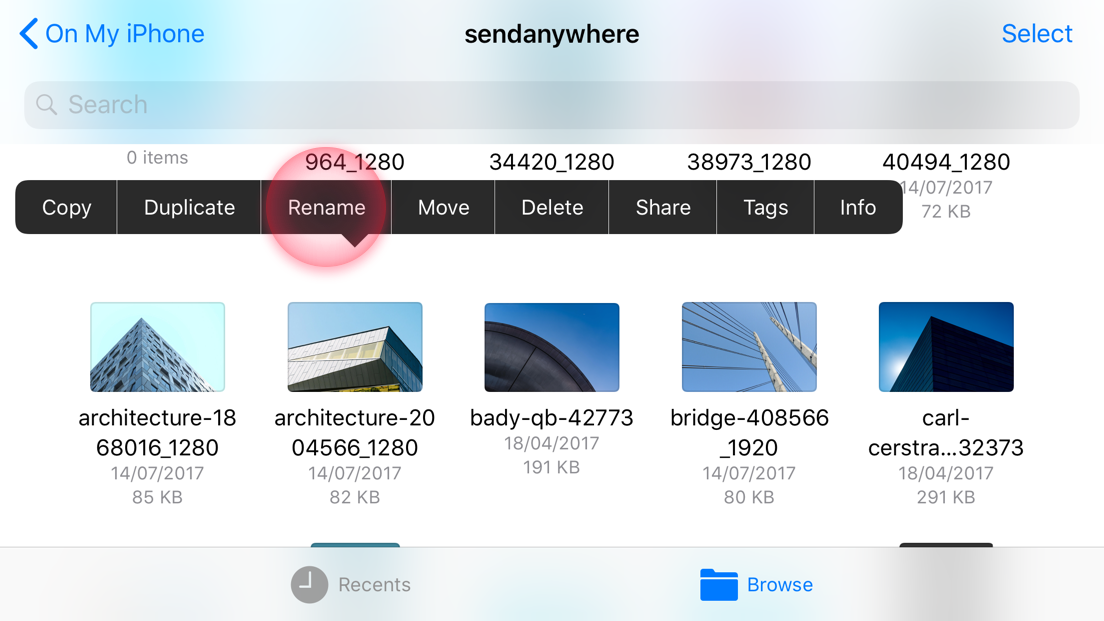Click the carl-cerstra...32373 file name
Screen dimensions: 1104x621
pyautogui.click(x=946, y=432)
